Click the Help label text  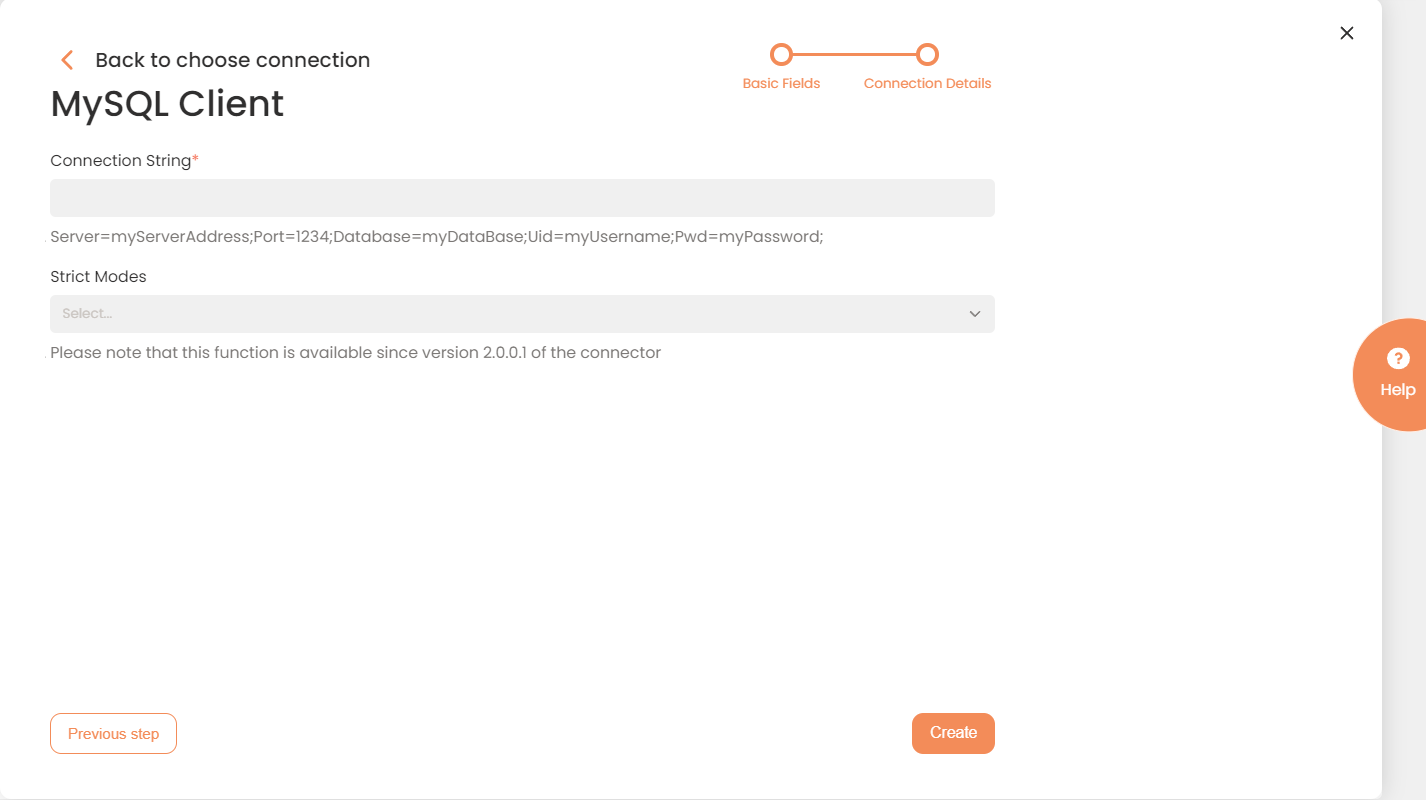[1397, 390]
